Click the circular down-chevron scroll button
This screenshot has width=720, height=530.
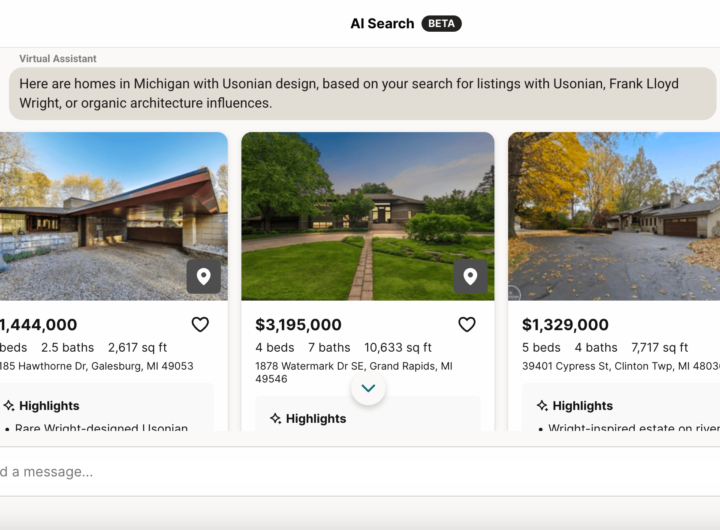coord(368,388)
